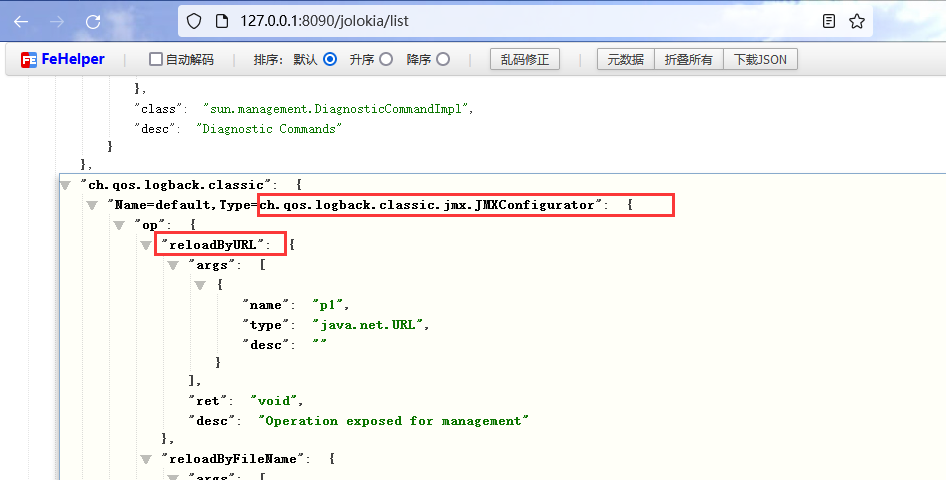Collapse the object inside reloadByURL args
946x480 pixels.
(x=200, y=285)
